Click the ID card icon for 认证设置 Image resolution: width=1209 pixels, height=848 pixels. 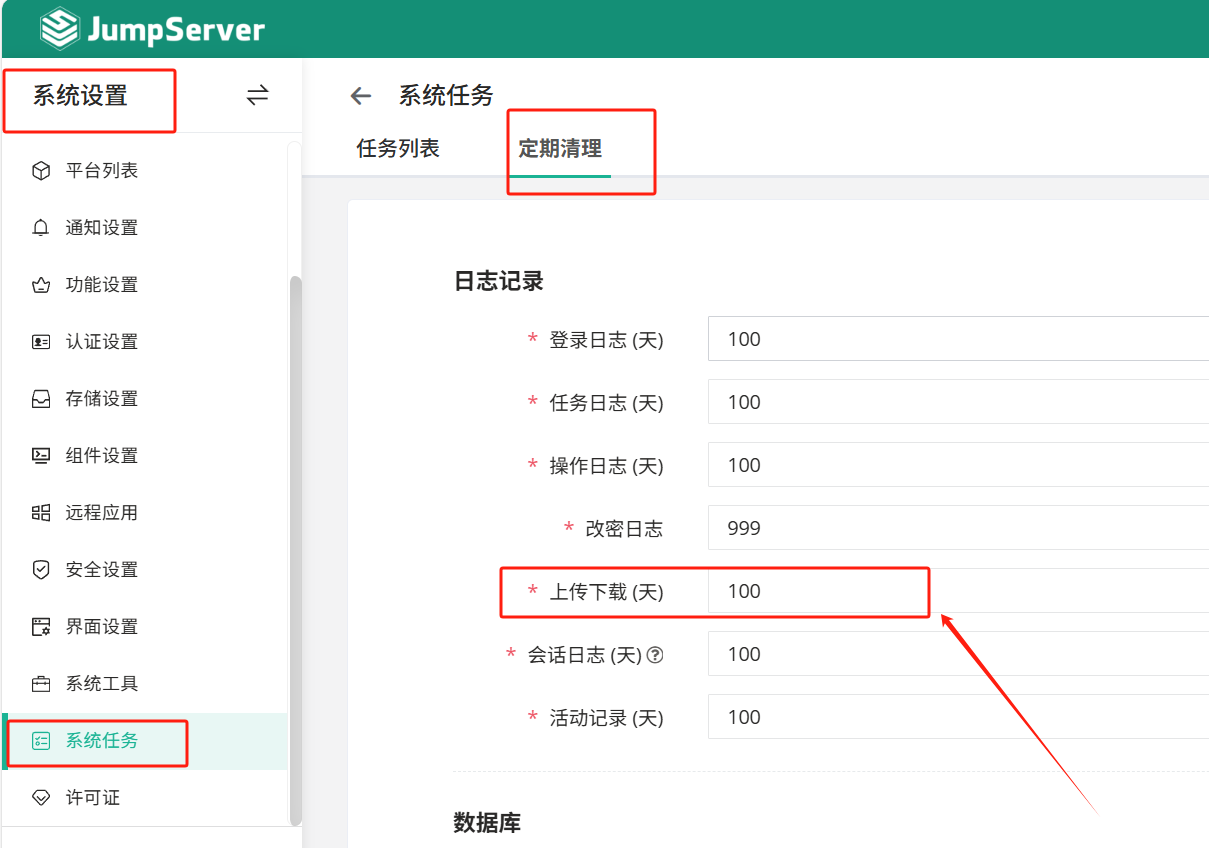[41, 342]
